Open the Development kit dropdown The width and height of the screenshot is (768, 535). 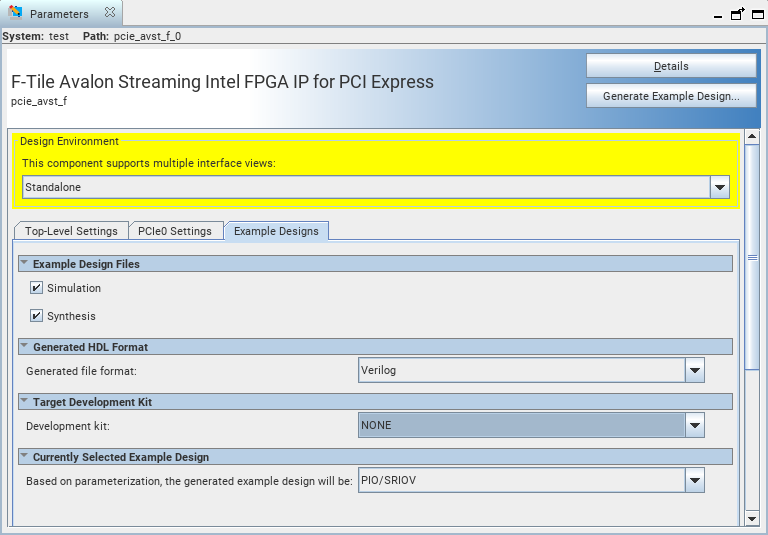(695, 425)
